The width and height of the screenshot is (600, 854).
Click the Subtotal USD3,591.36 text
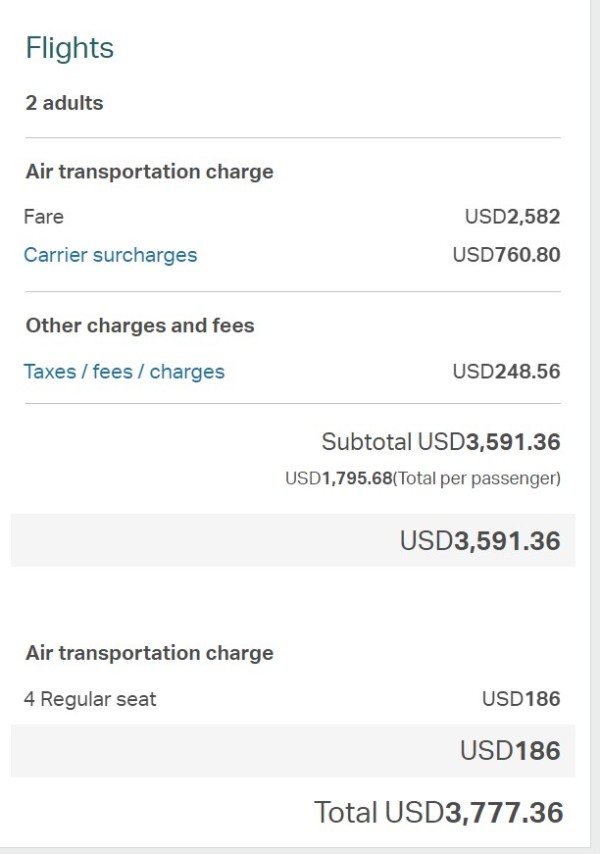click(440, 441)
